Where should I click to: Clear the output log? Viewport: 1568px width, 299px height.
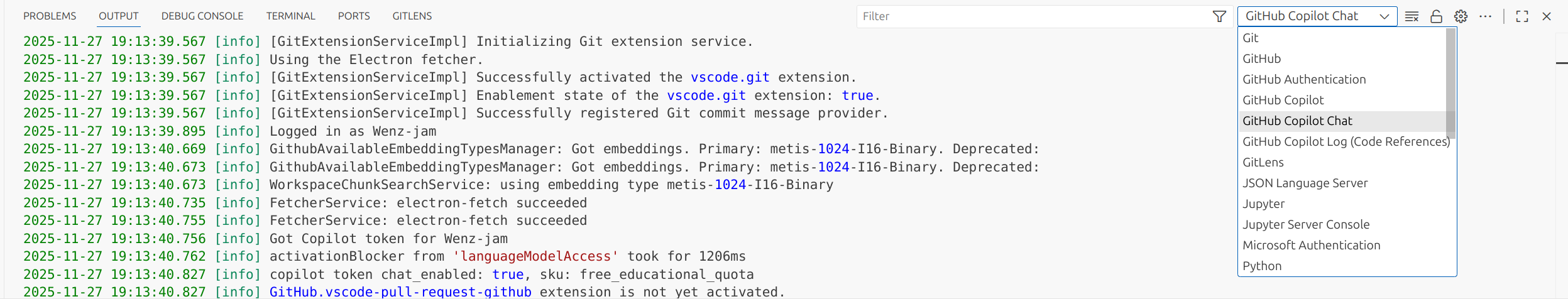pos(1412,16)
